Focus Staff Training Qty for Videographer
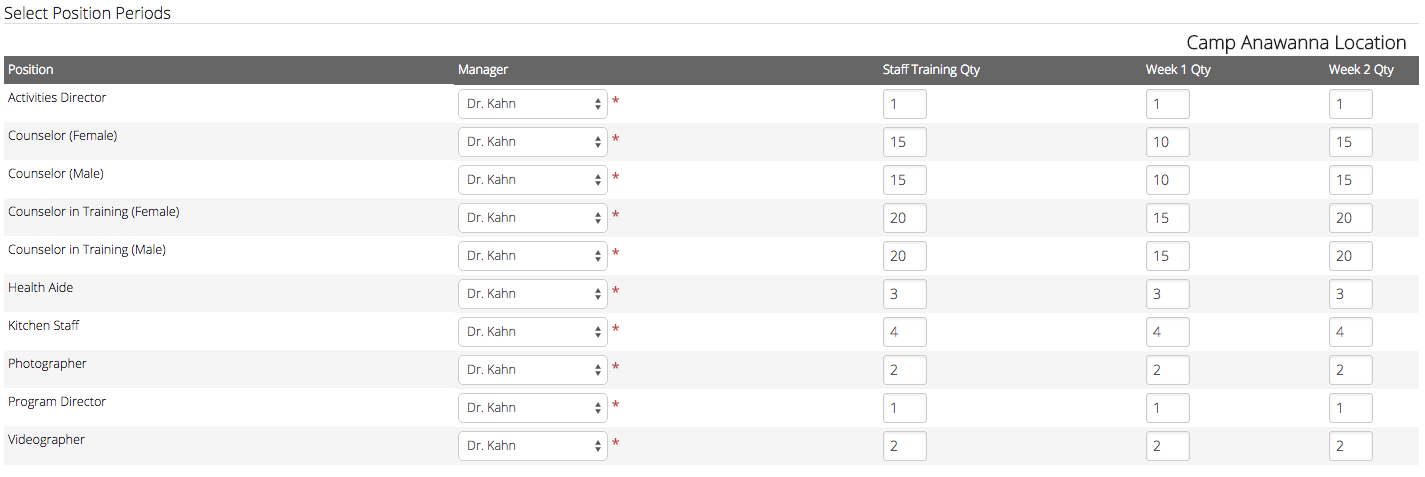Image resolution: width=1425 pixels, height=477 pixels. [904, 446]
